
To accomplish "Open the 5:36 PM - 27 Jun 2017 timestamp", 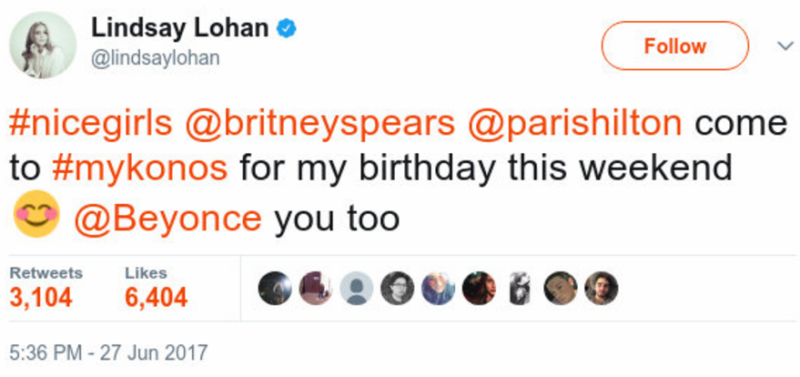I will click(109, 353).
